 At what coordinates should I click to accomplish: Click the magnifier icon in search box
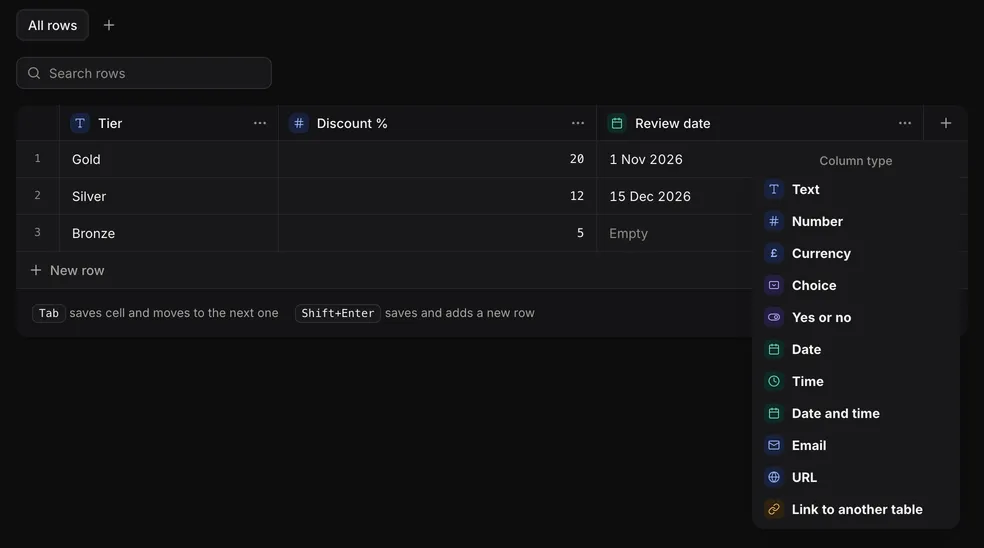click(x=34, y=73)
